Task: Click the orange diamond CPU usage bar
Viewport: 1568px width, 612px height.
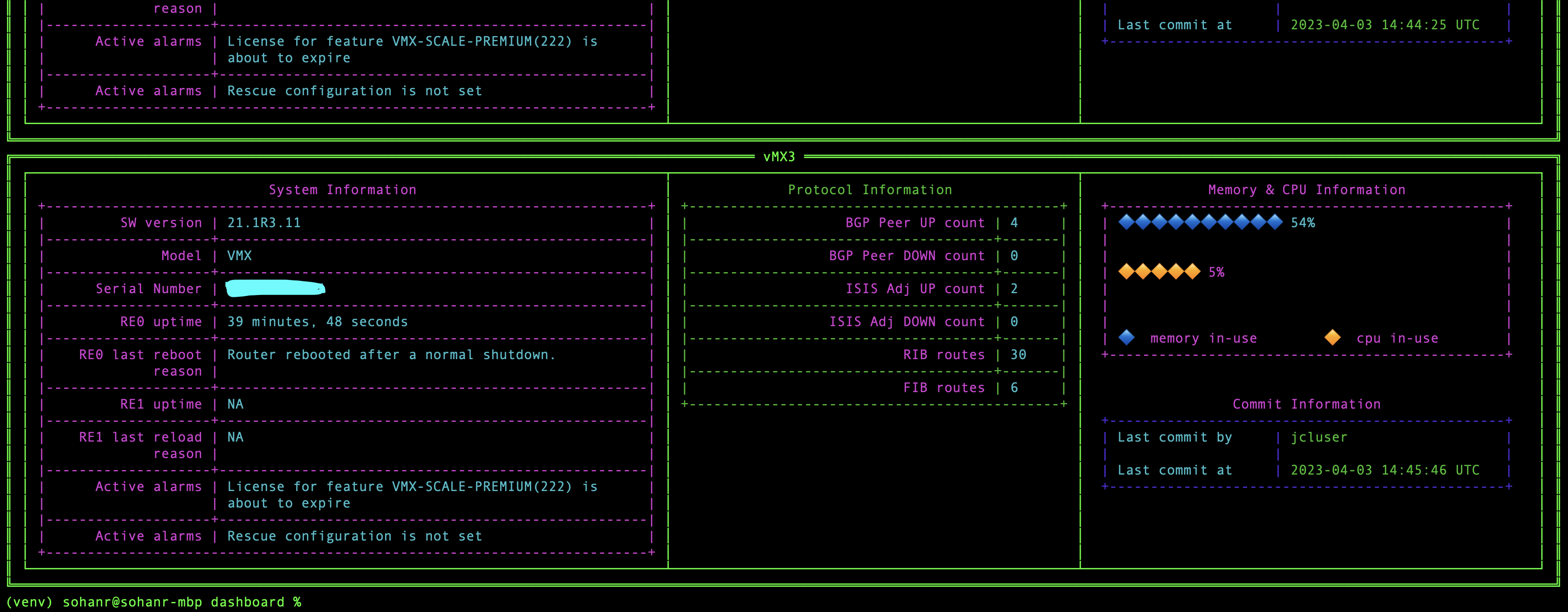Action: tap(1159, 272)
